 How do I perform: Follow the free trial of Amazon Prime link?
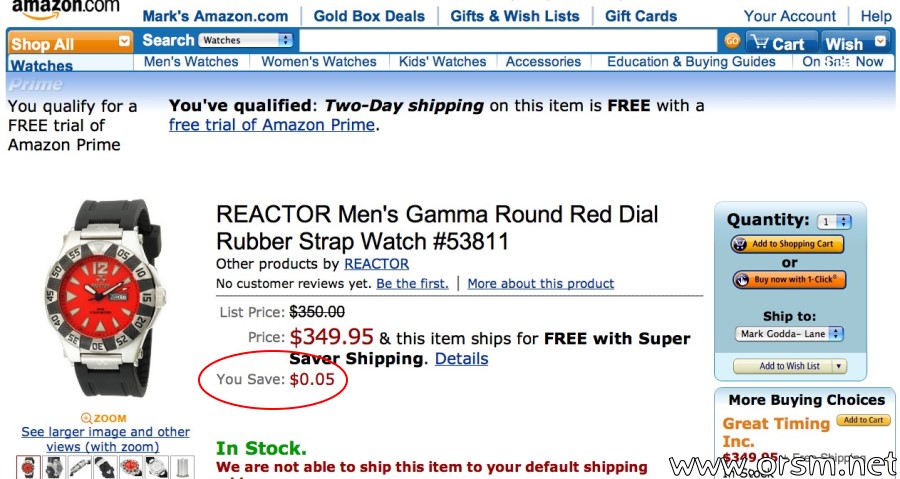(x=271, y=124)
